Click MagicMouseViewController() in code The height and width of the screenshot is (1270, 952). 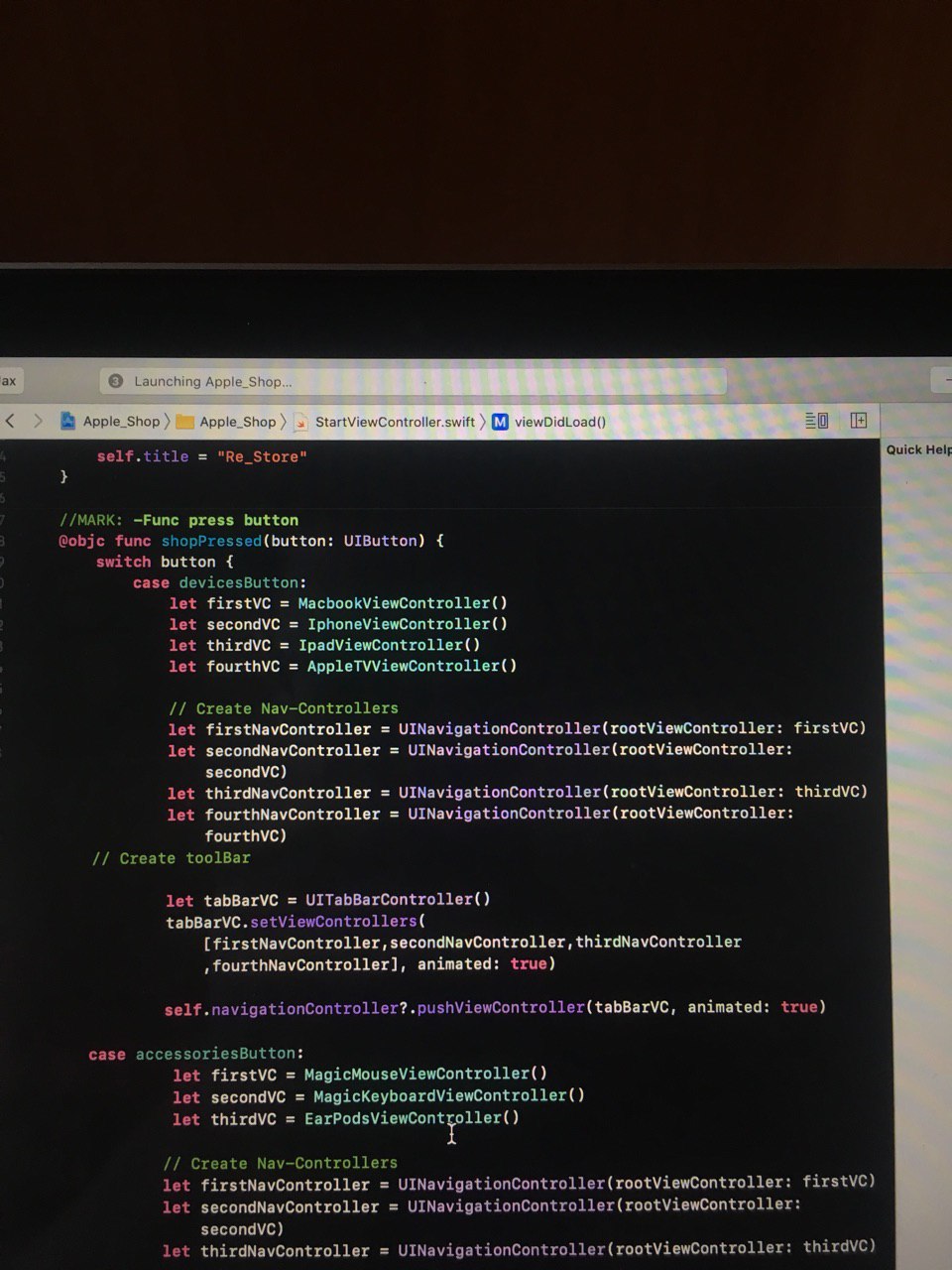point(425,1075)
